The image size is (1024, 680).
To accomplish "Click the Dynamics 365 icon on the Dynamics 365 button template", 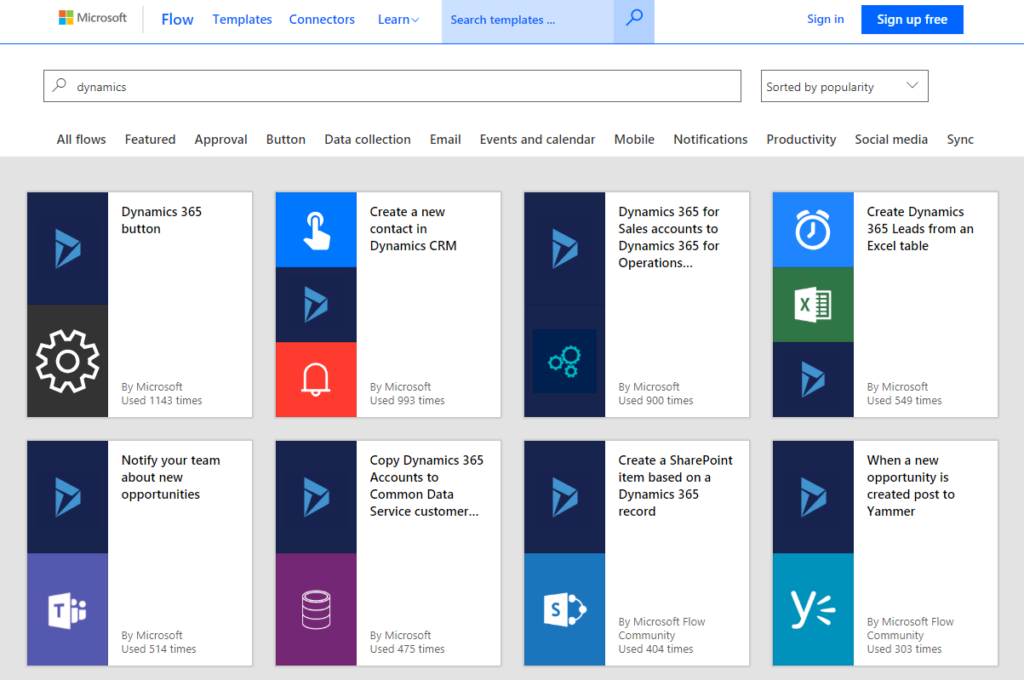I will [x=67, y=249].
